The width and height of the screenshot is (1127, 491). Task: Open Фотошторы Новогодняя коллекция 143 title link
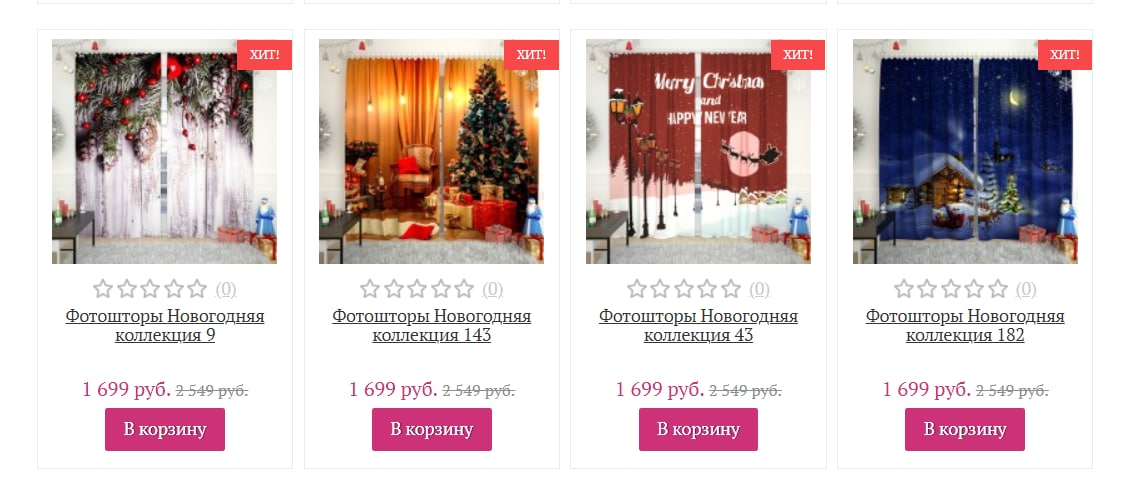[431, 326]
